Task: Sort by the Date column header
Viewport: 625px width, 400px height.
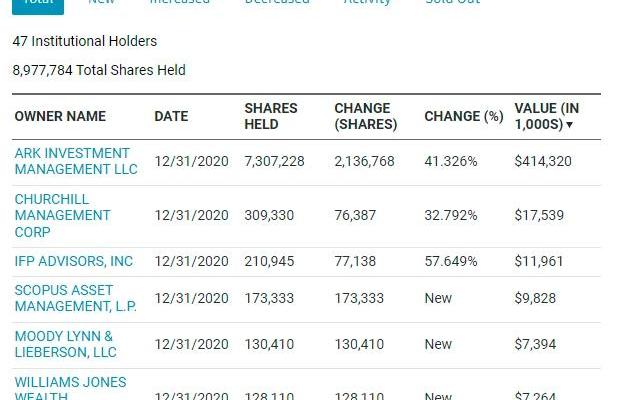Action: (171, 117)
